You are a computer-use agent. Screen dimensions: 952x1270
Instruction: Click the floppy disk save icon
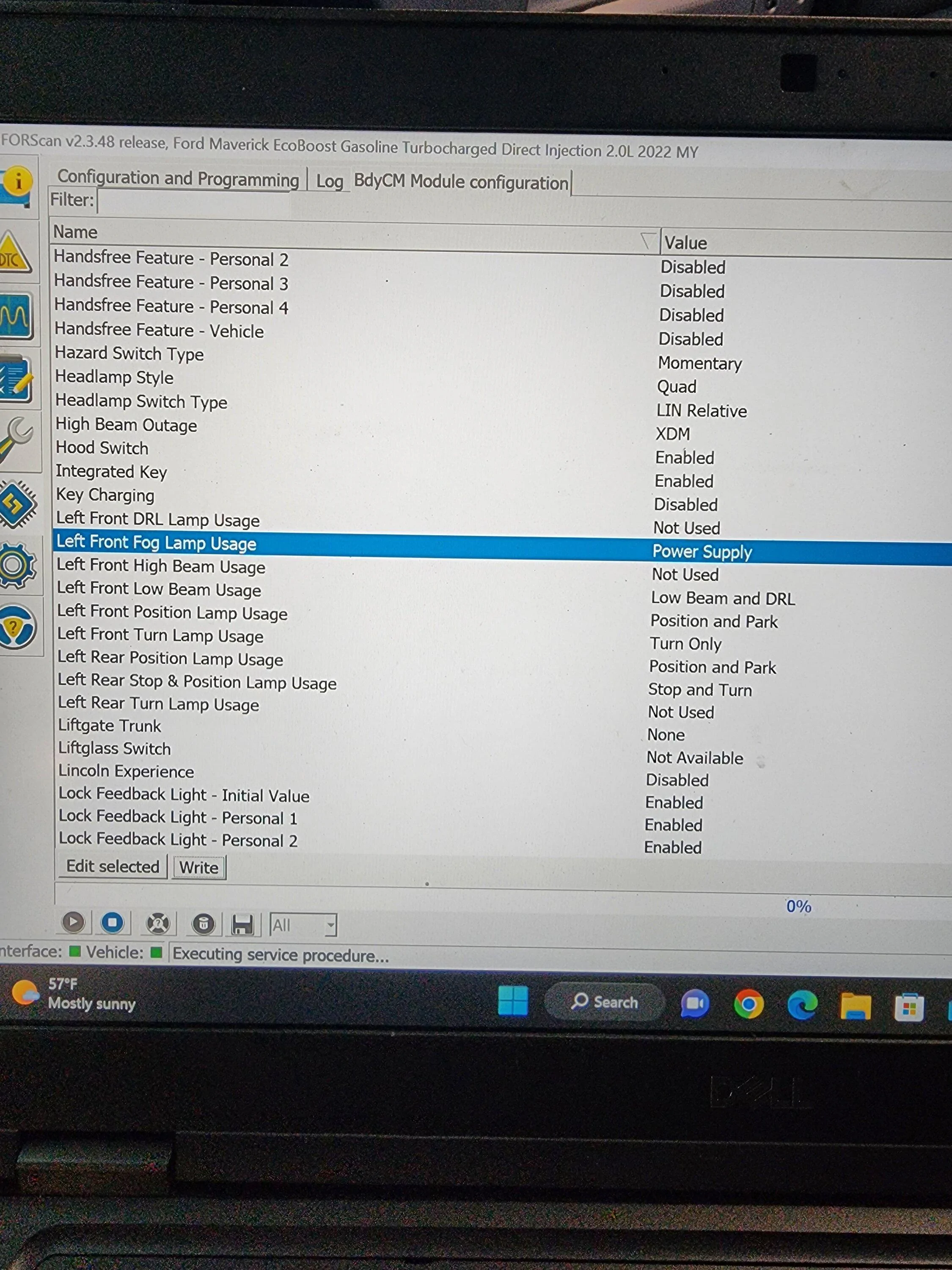(242, 925)
